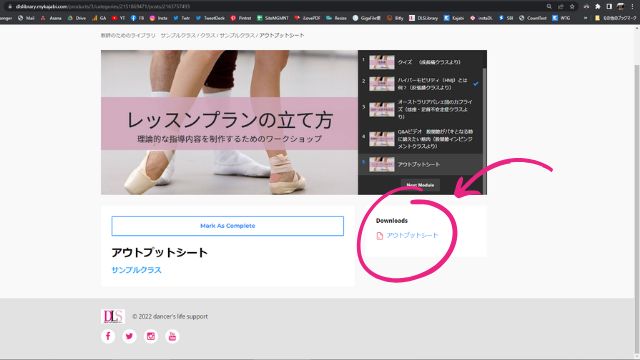Select playlist item 3 オーストラリアバレエ団のカフライズ
Viewport: 640px width, 360px height.
click(x=420, y=109)
